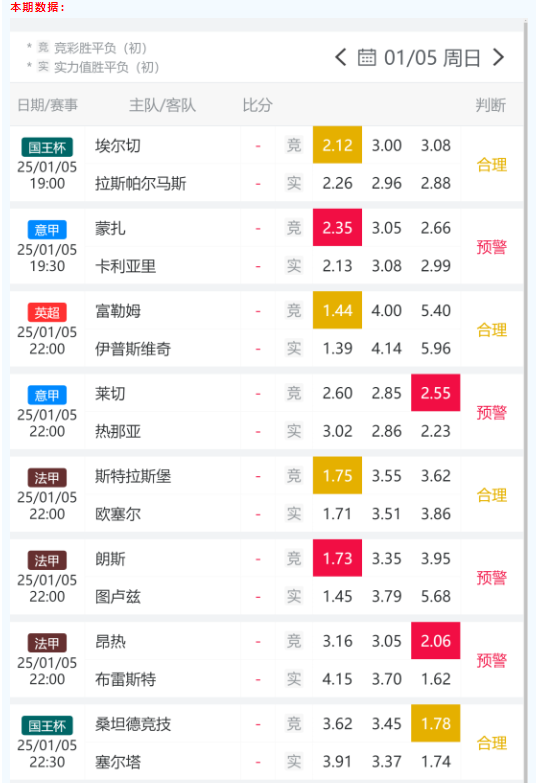Screen dimensions: 541x783
Task: Open the 预警 judgment for 朗斯 match
Action: 492,578
